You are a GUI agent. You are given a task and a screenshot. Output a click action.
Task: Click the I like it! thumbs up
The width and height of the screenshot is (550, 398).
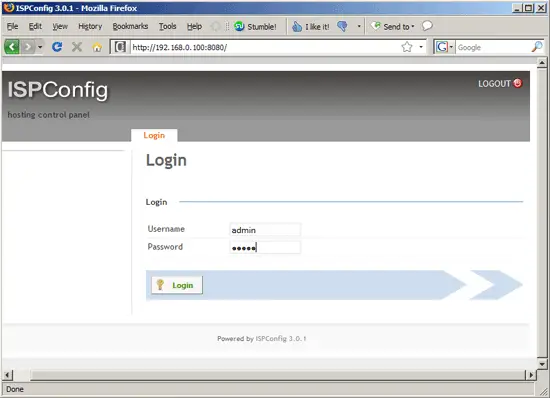pos(311,27)
